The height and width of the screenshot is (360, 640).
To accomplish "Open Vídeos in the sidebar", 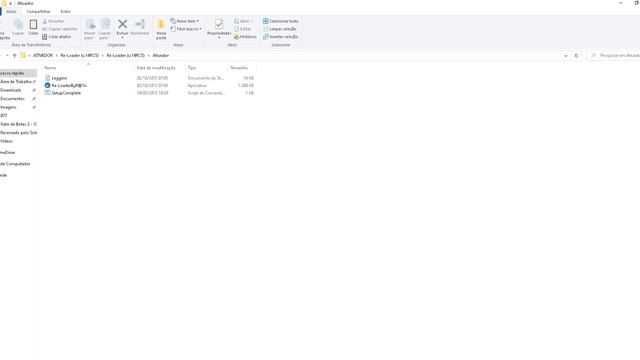I will (7, 141).
